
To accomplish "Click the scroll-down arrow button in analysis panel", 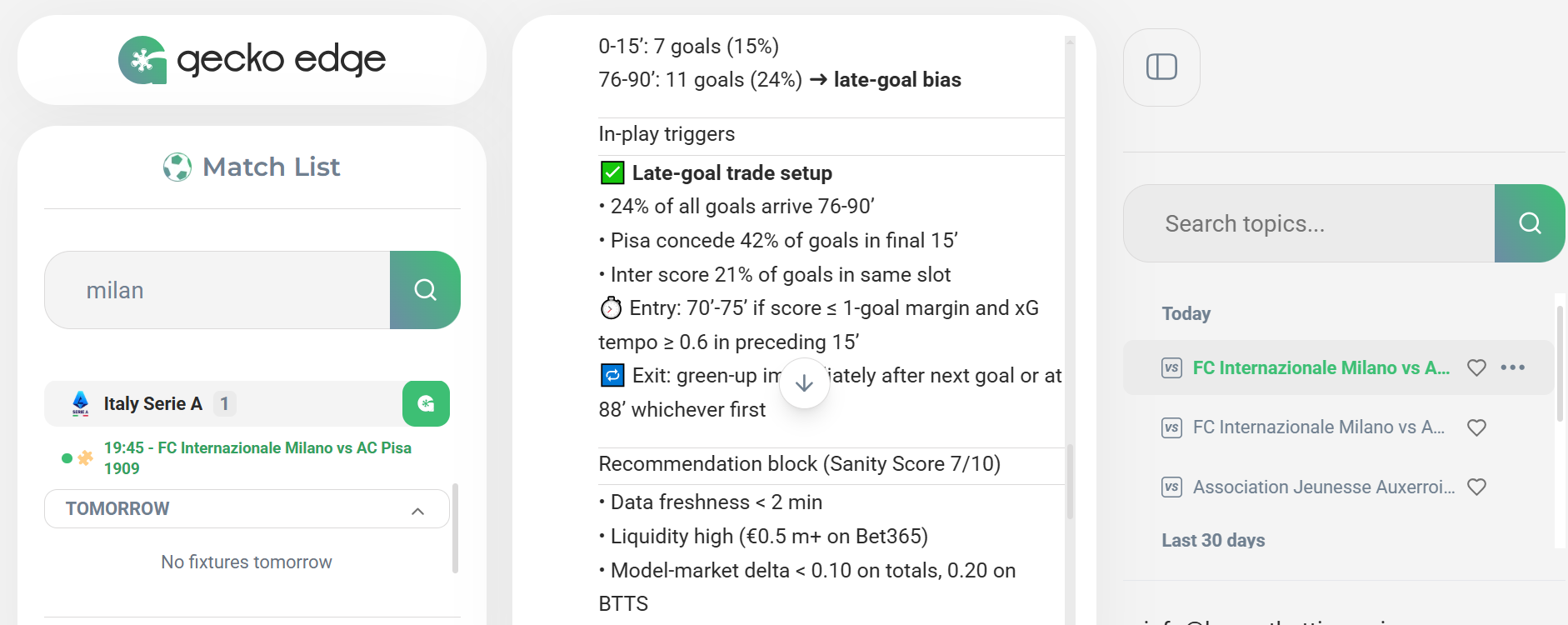I will pos(804,383).
